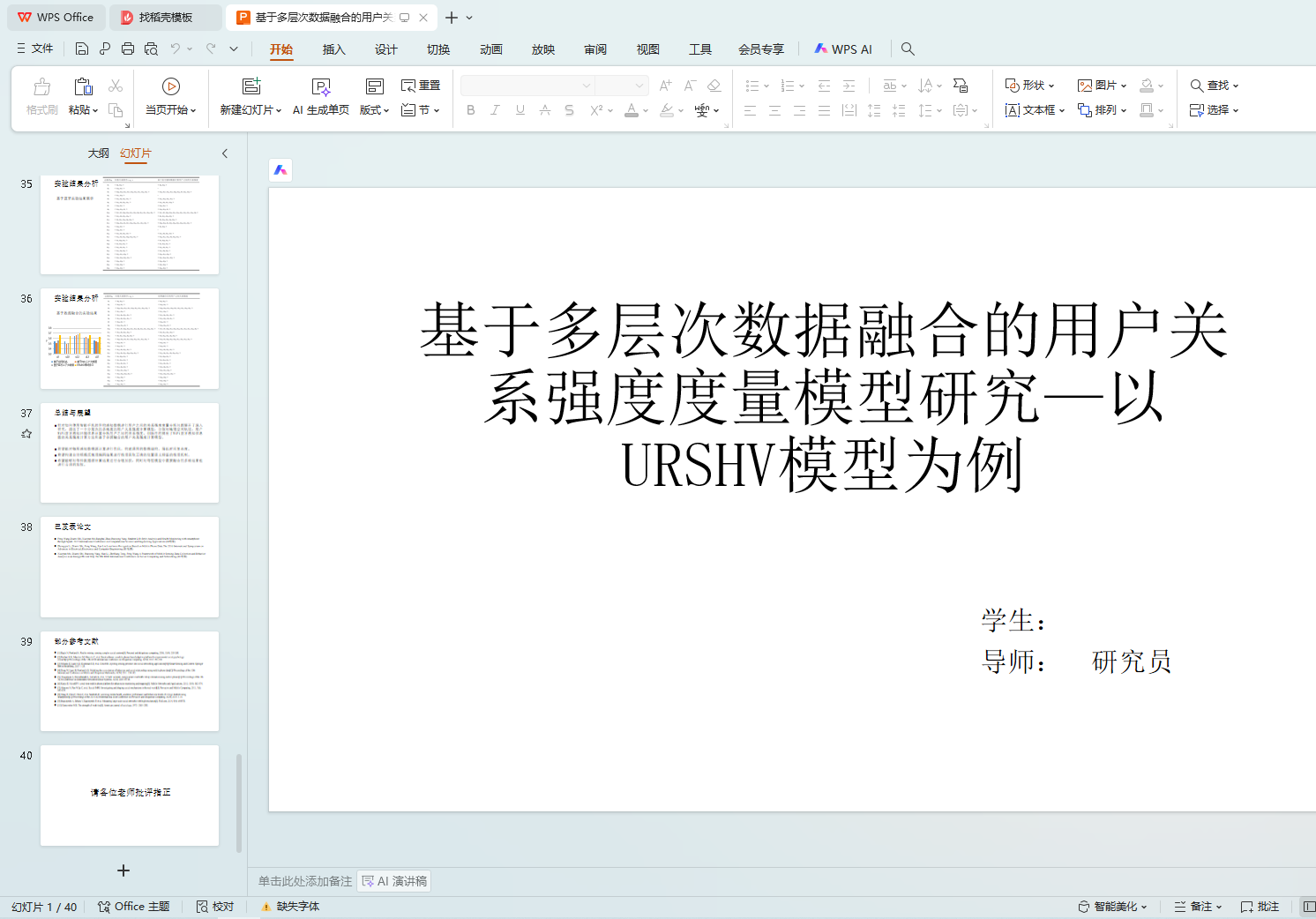Open the 版式 layout dropdown
Image resolution: width=1316 pixels, height=919 pixels.
[374, 110]
